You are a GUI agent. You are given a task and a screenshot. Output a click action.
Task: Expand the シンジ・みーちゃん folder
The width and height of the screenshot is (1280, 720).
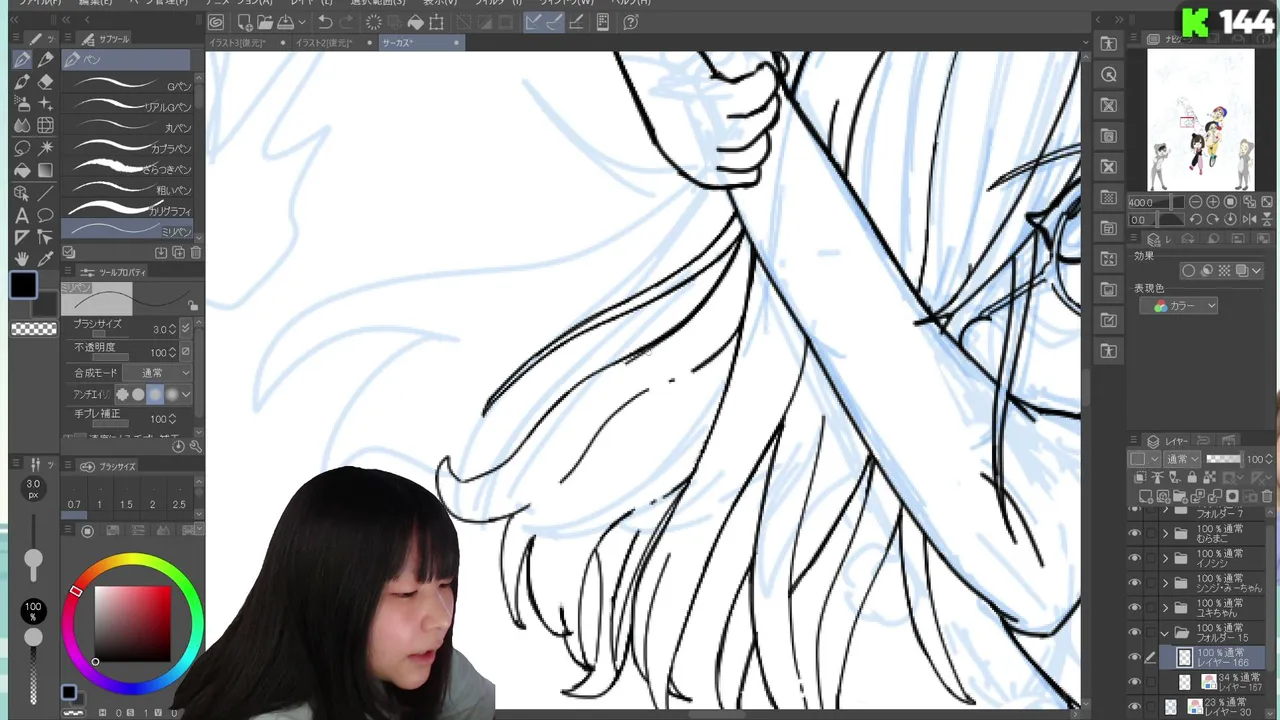tap(1165, 583)
